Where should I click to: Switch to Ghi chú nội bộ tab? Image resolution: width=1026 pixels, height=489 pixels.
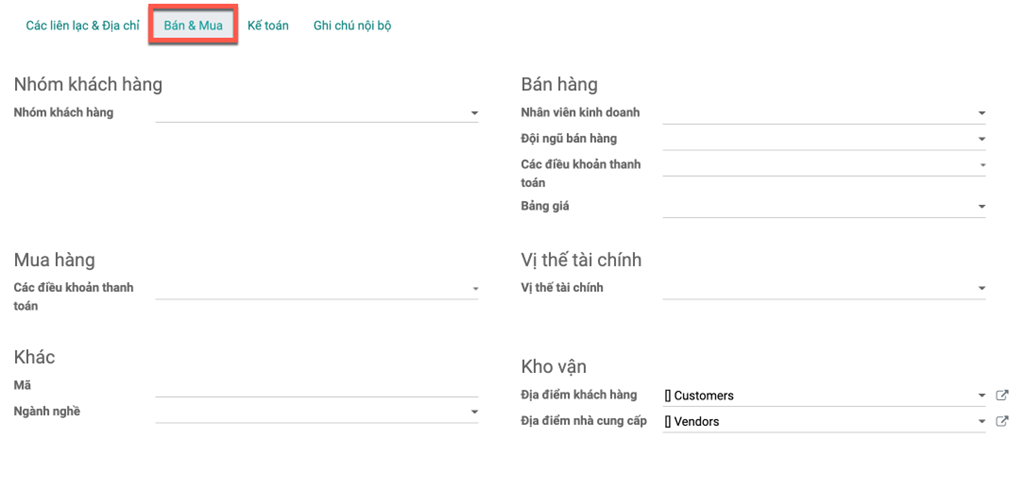click(x=352, y=26)
